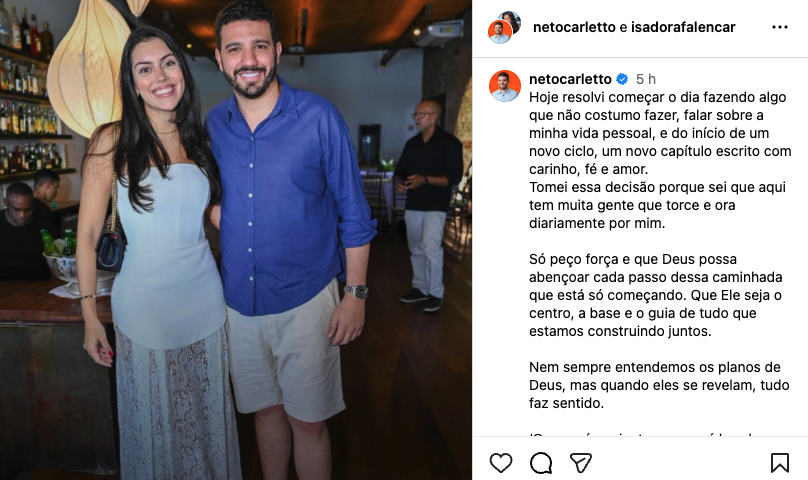Click the stacked profile avatars in header

504,27
